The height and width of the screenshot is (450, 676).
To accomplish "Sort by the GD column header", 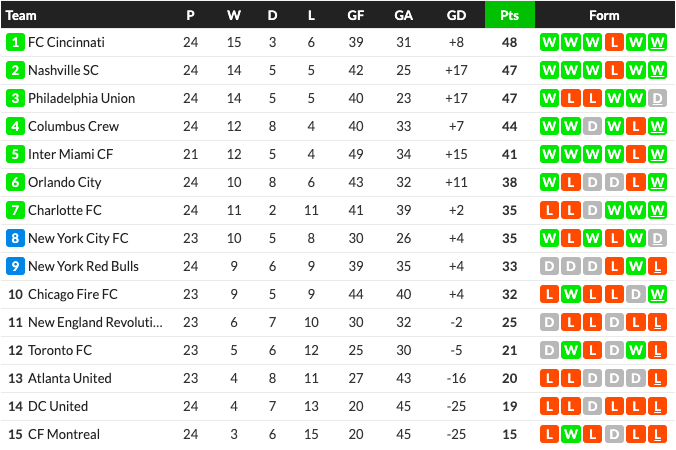I will click(x=456, y=16).
